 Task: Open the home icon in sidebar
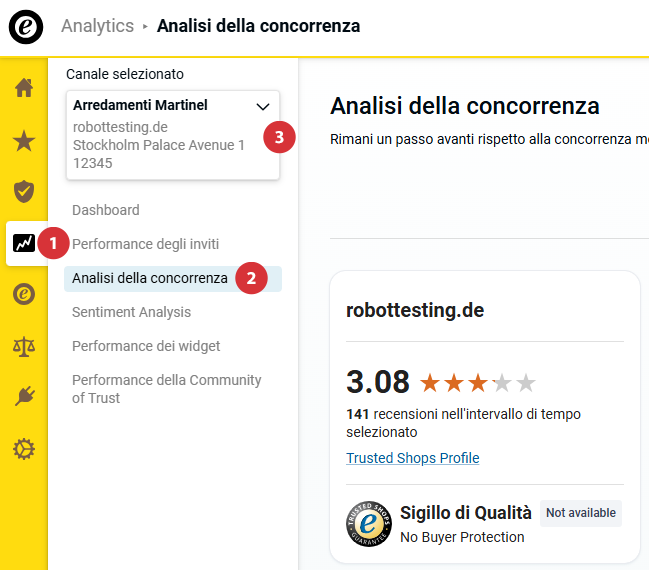point(24,88)
